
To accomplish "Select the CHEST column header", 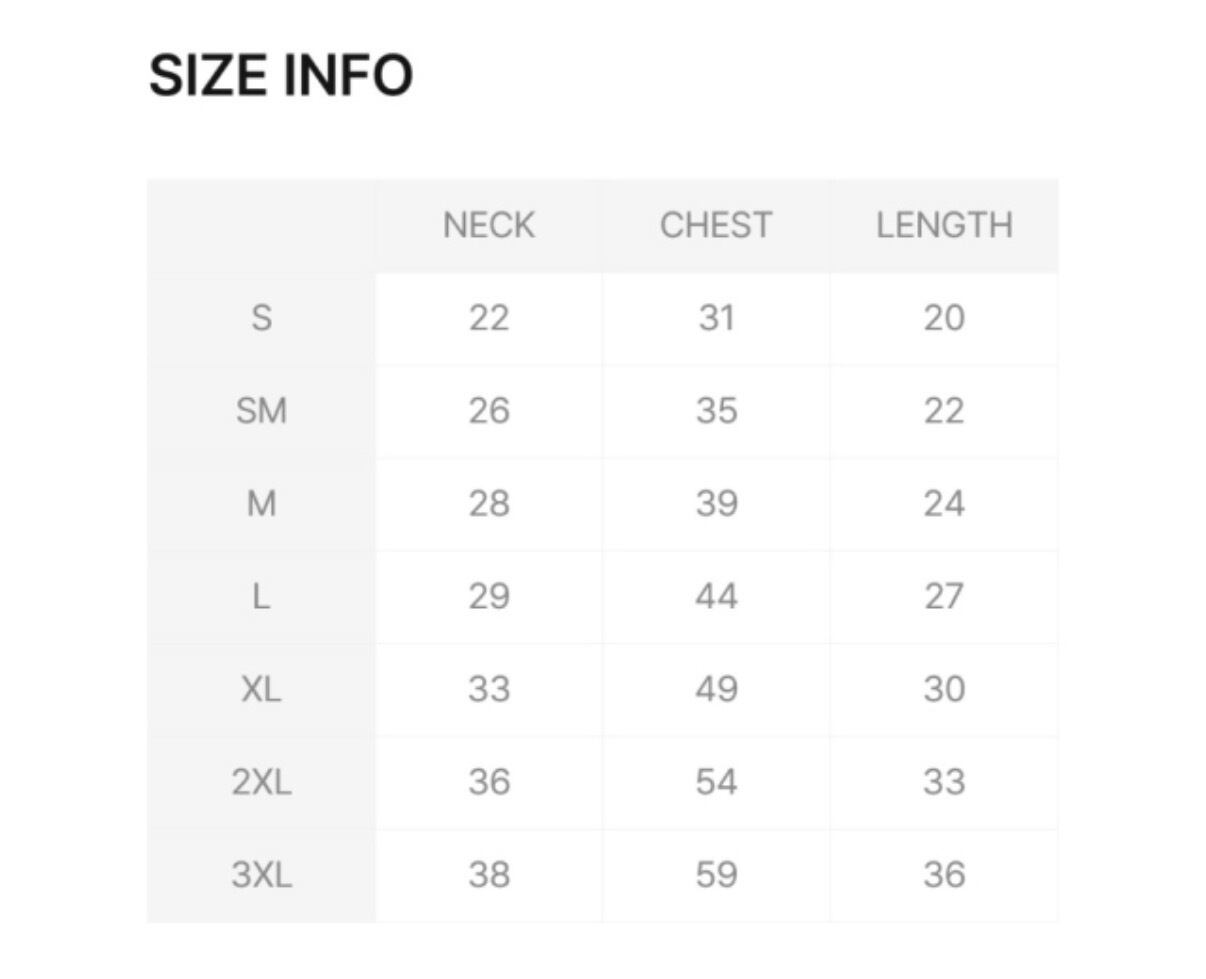I will [x=716, y=225].
